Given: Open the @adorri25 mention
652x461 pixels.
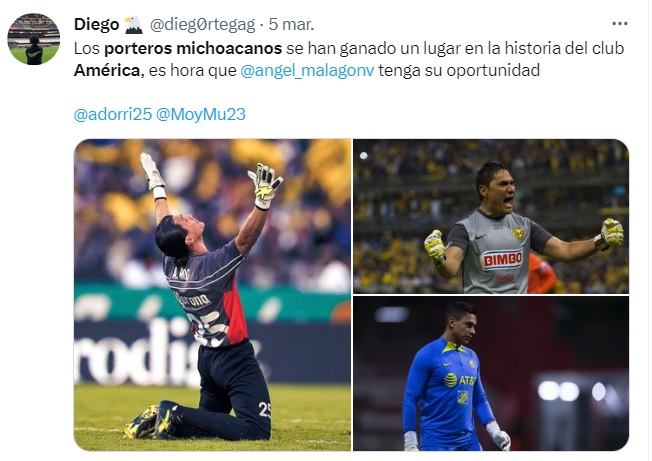Looking at the screenshot, I should (113, 114).
